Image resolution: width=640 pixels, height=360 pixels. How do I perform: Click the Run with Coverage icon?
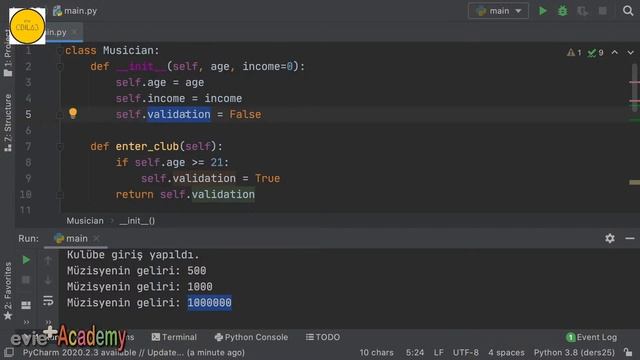click(582, 11)
